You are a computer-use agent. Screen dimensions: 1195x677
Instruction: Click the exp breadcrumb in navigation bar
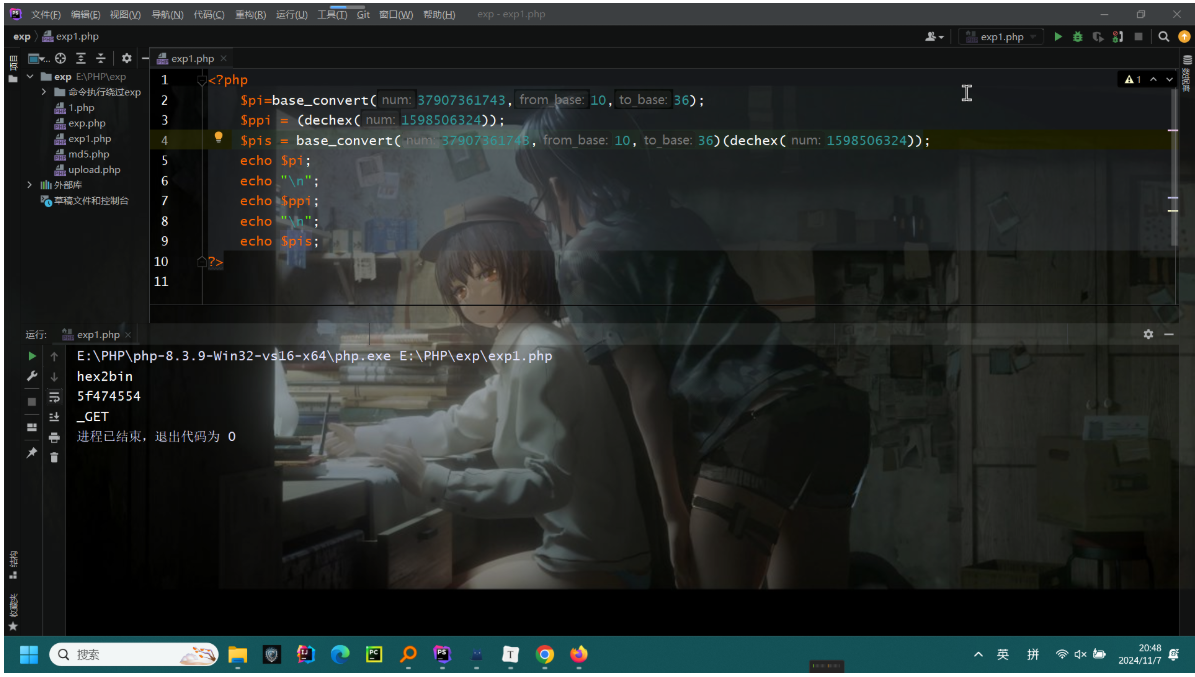coord(21,37)
